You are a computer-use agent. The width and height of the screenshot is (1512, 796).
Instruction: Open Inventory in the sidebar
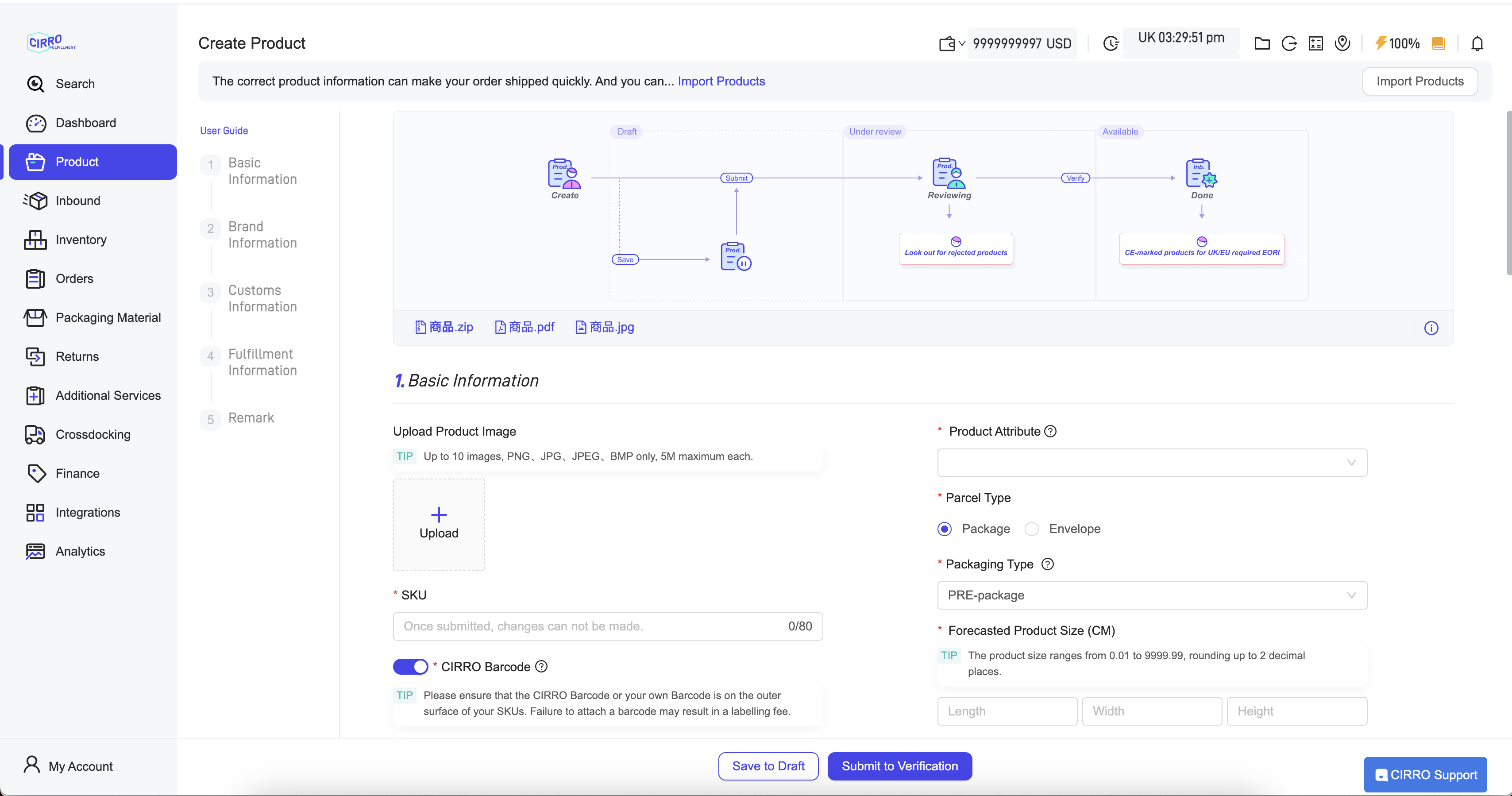point(81,240)
